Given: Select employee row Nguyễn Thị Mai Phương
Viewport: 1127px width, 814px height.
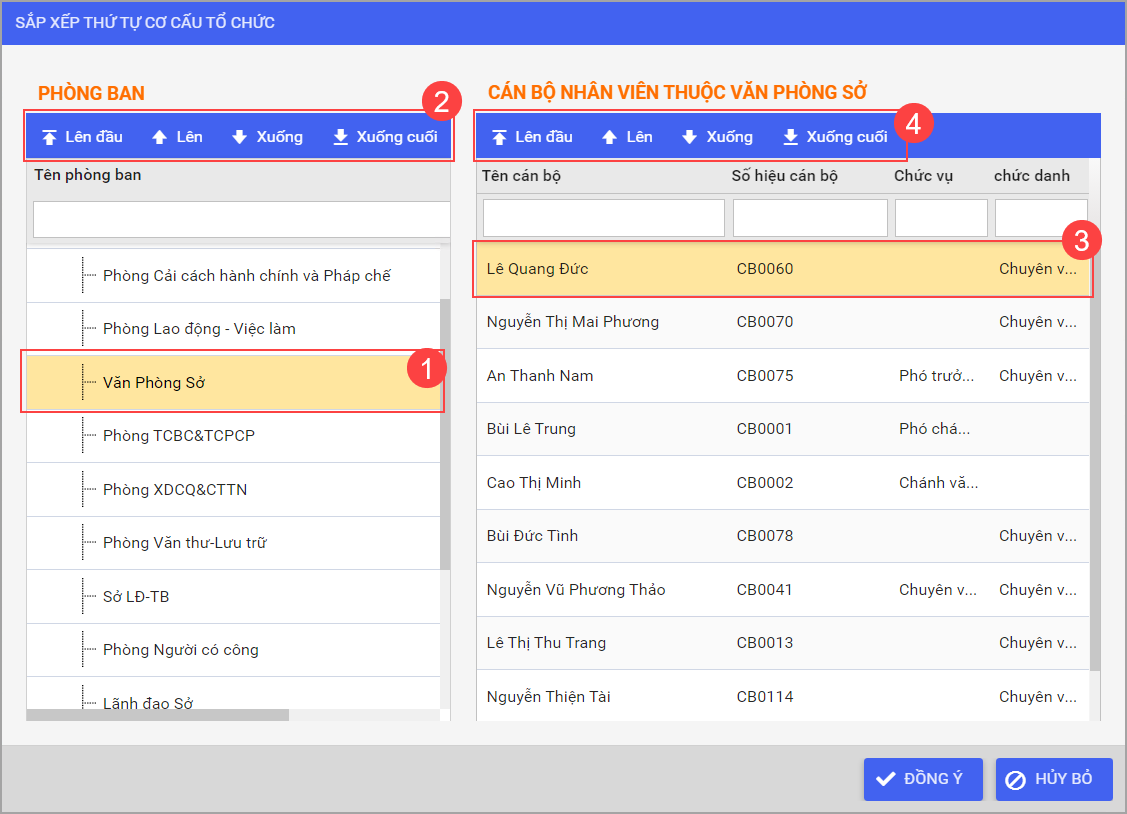Looking at the screenshot, I should point(573,322).
